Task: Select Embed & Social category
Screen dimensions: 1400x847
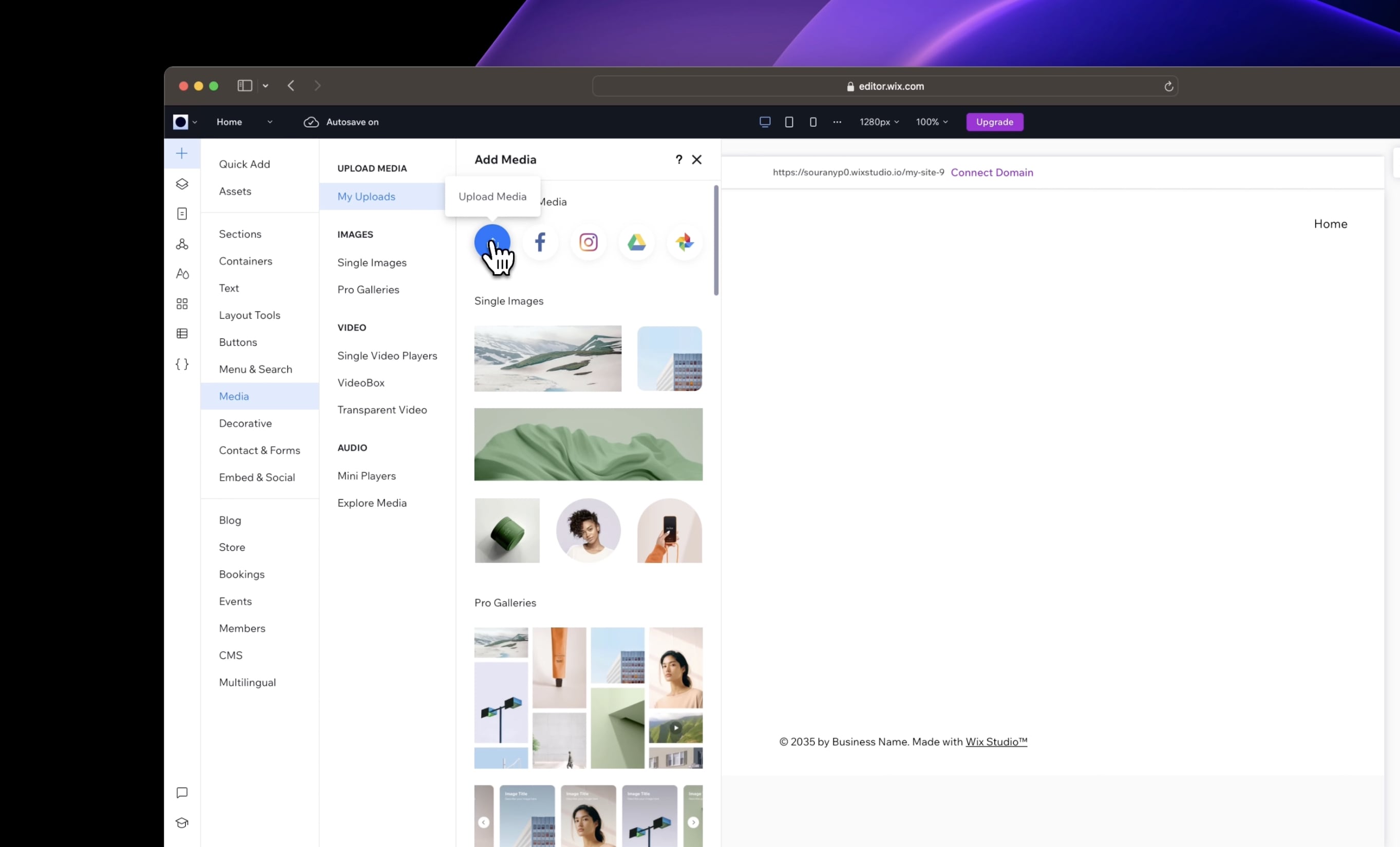Action: coord(257,477)
